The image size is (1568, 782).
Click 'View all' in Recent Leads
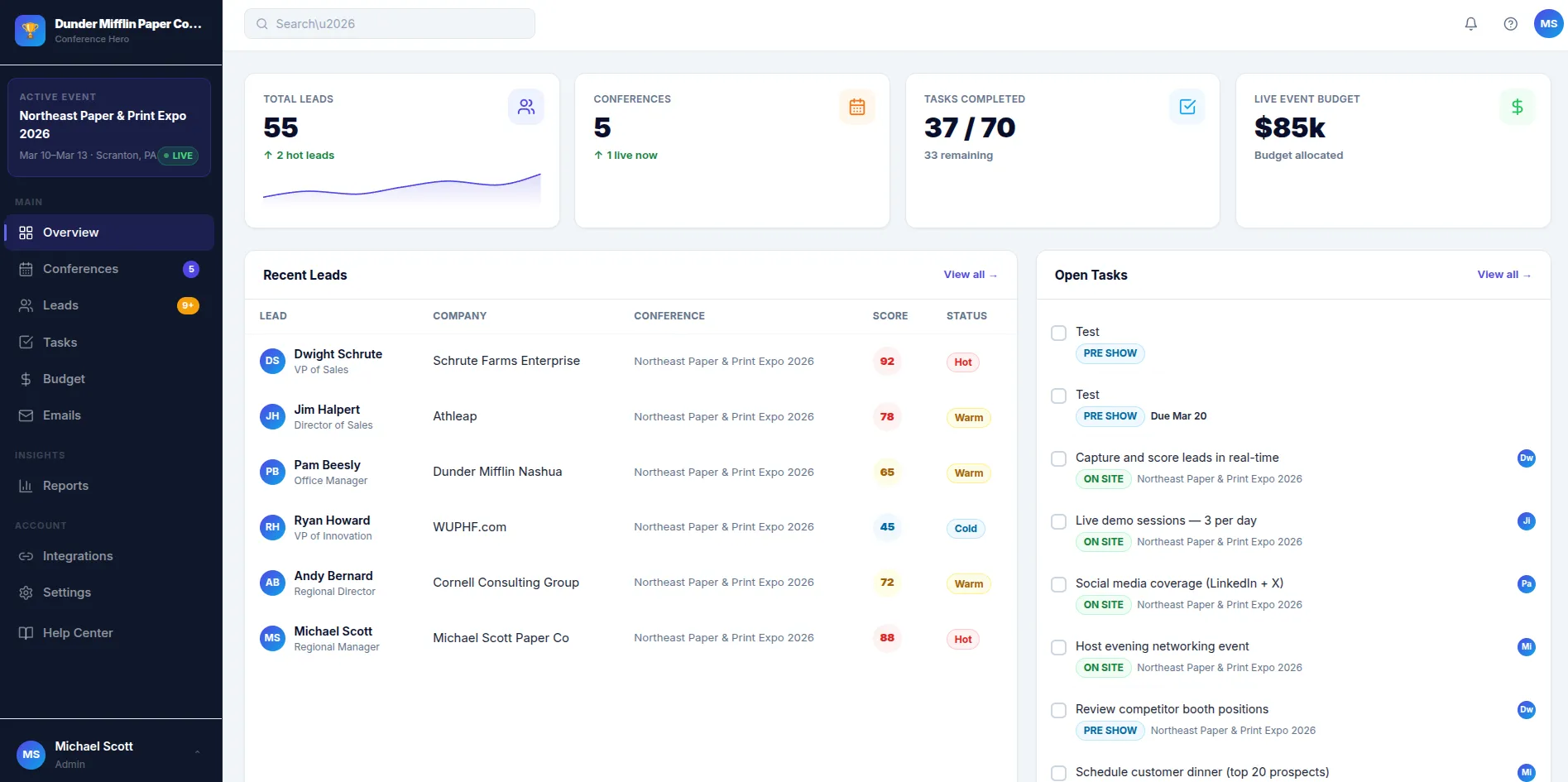pos(969,275)
